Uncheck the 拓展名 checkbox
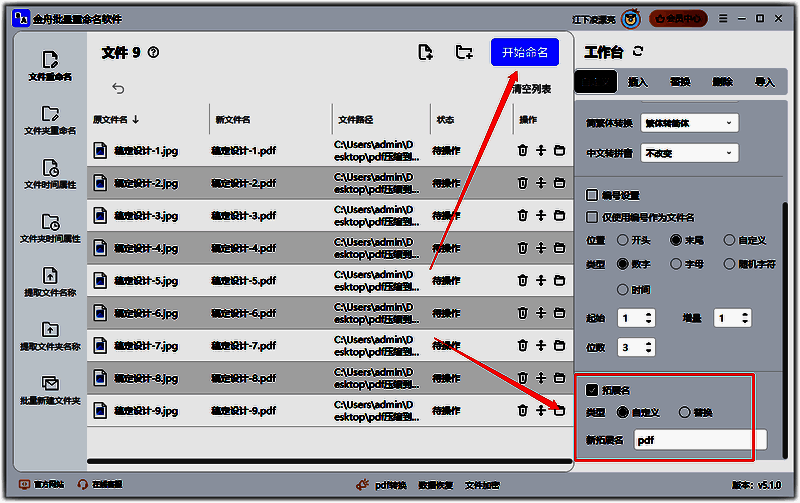This screenshot has width=800, height=503. (x=592, y=389)
